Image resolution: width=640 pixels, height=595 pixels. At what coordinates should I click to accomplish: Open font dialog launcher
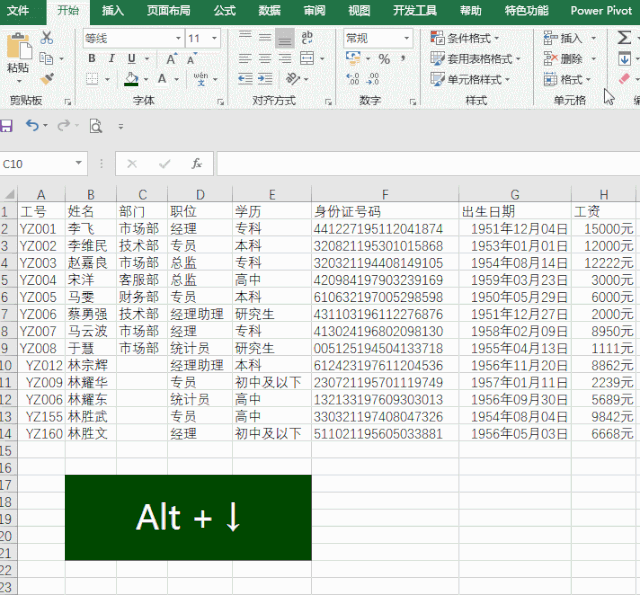[x=220, y=102]
